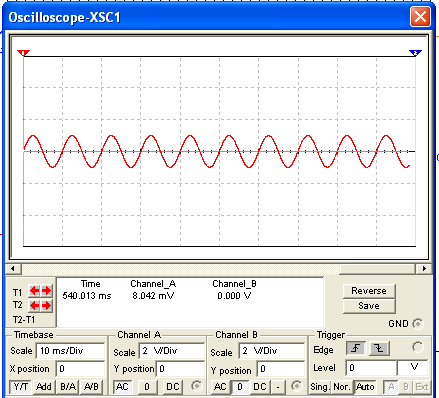Open Trigger Level unit V field
This screenshot has width=439, height=398.
tap(412, 368)
